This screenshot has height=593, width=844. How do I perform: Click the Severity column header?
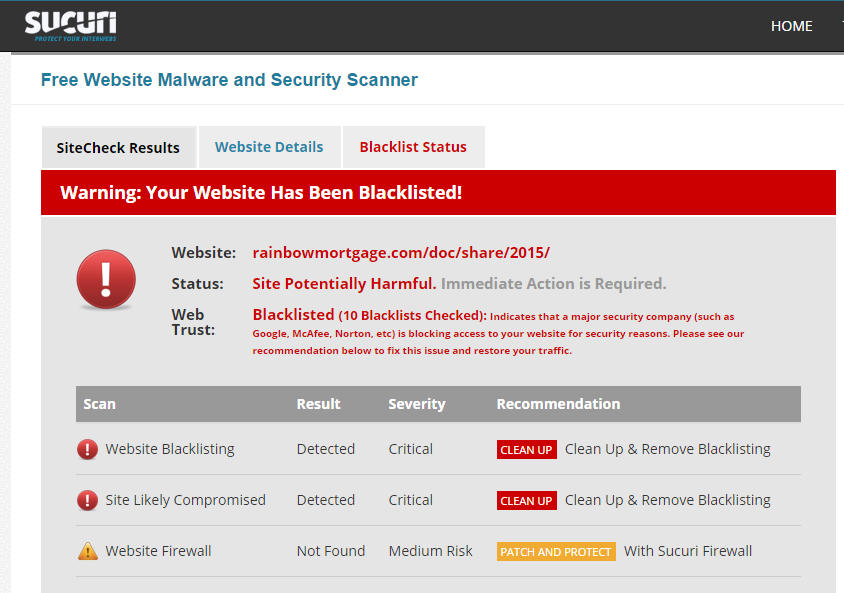point(416,404)
